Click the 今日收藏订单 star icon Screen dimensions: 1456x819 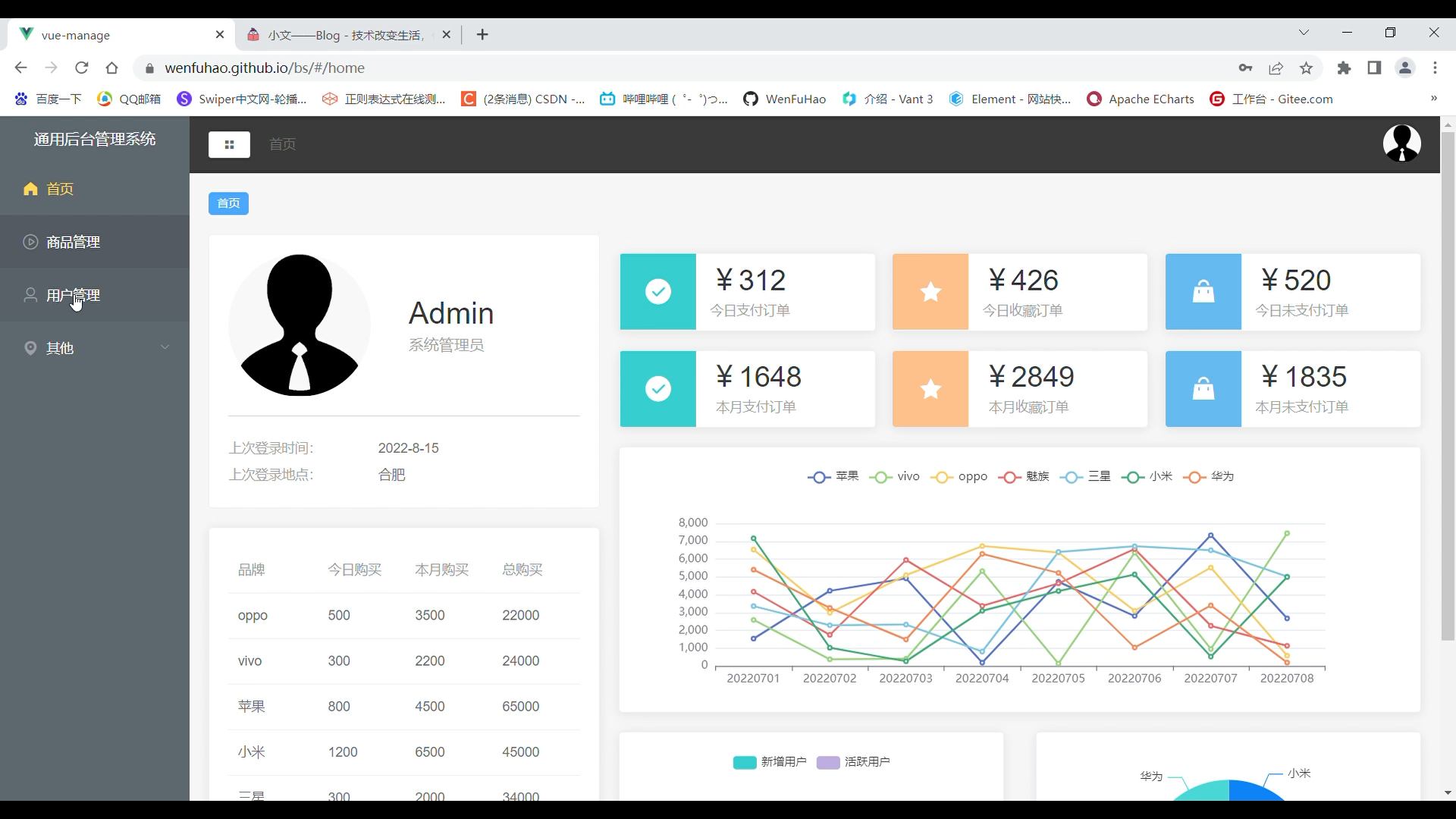(930, 292)
